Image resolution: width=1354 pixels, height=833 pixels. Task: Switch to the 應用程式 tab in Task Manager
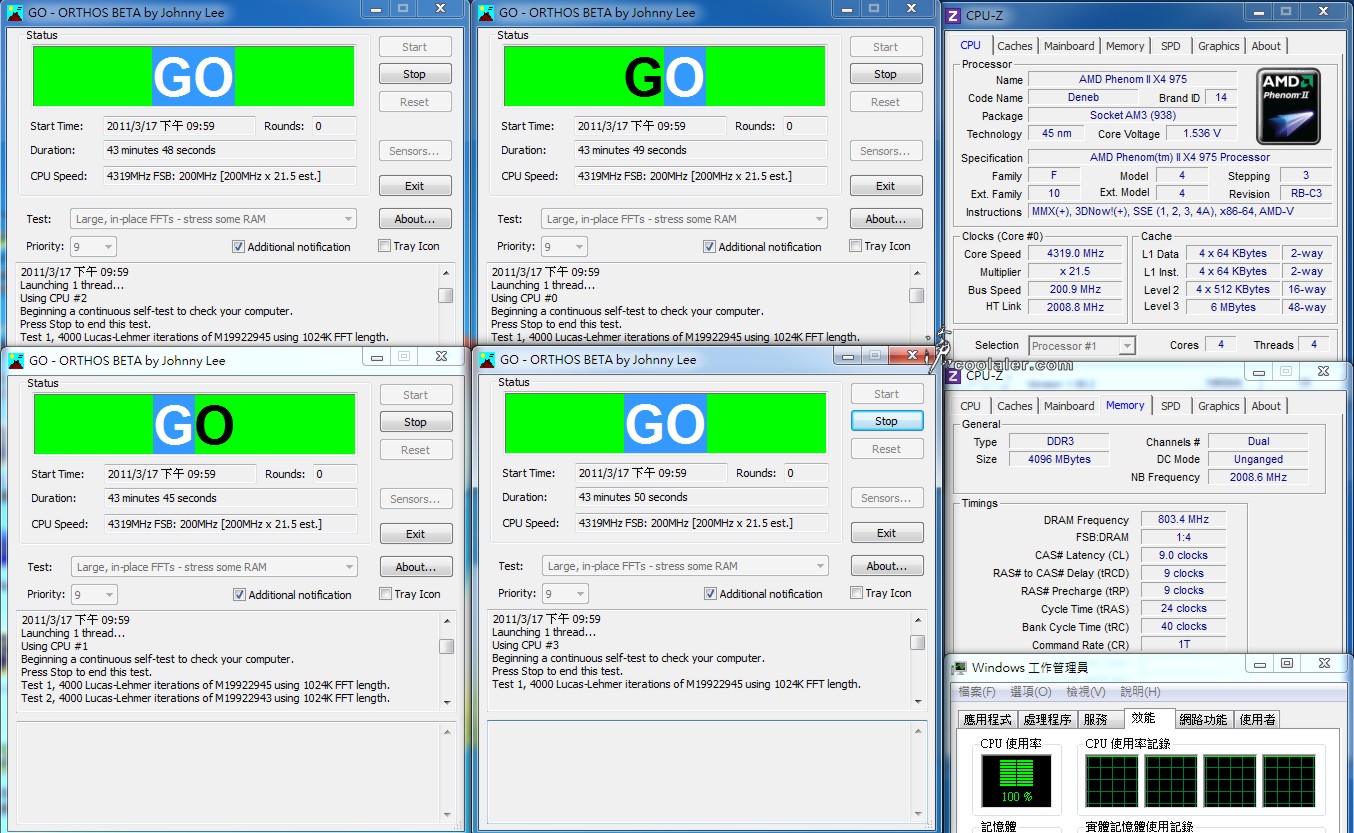coord(986,720)
